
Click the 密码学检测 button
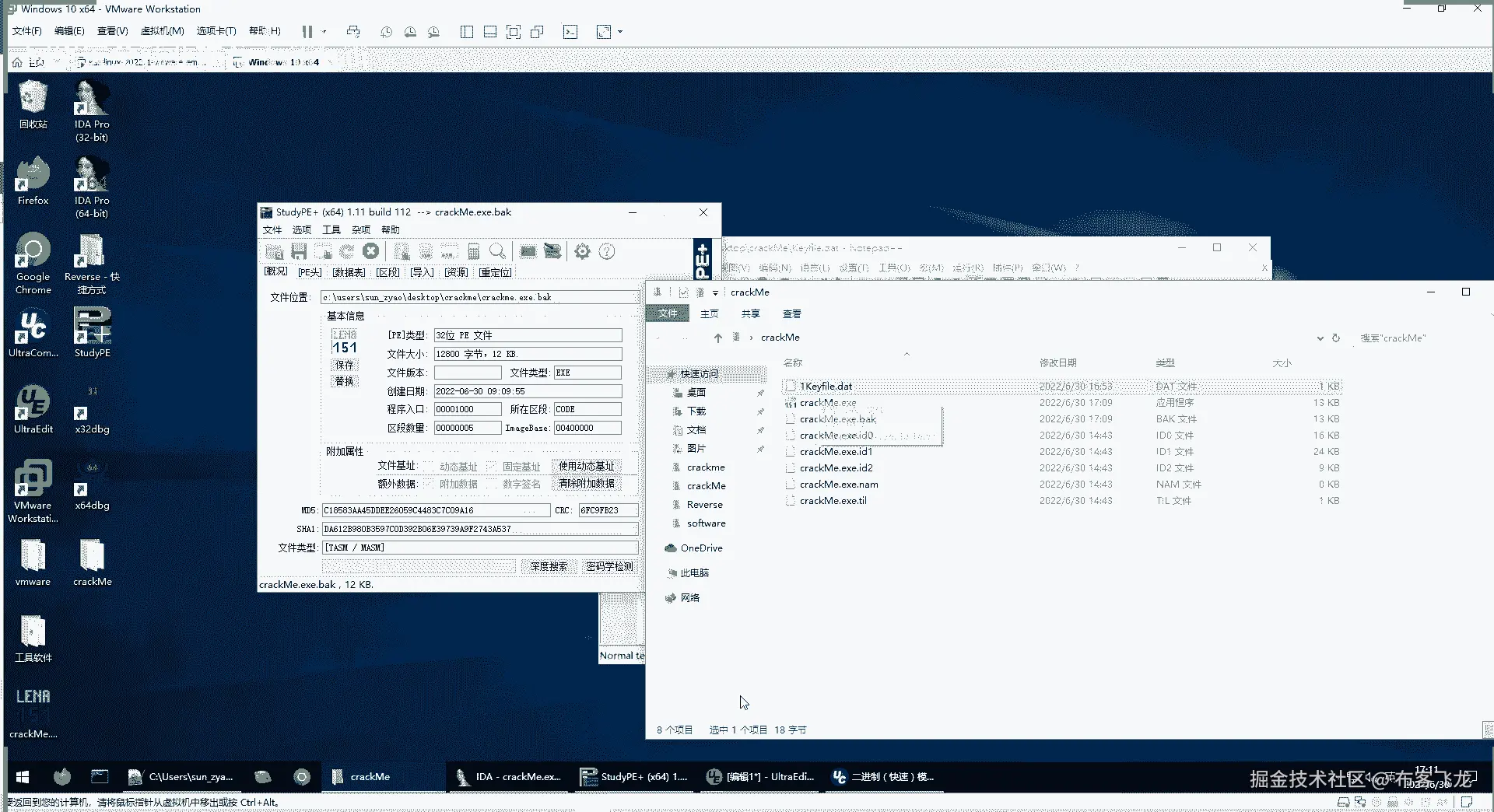[x=609, y=567]
